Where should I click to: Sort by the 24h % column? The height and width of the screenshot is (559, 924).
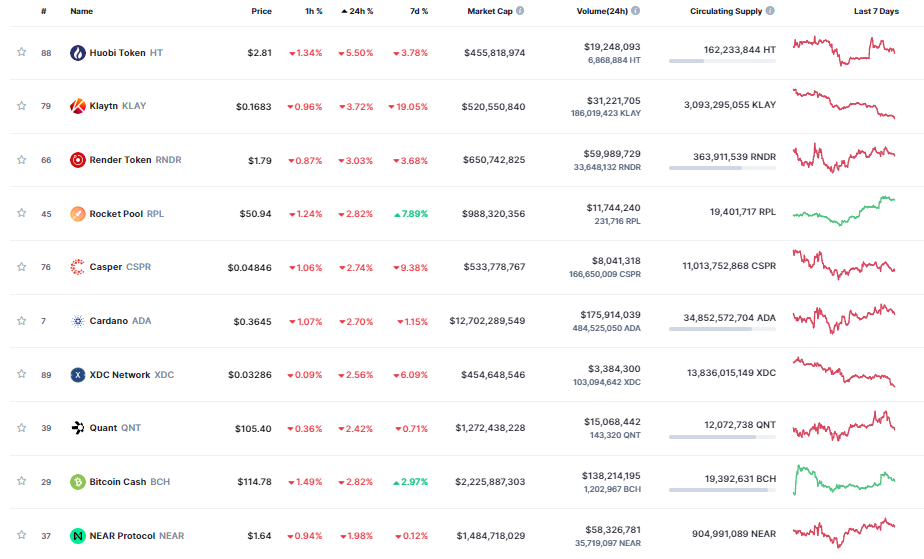tap(357, 11)
